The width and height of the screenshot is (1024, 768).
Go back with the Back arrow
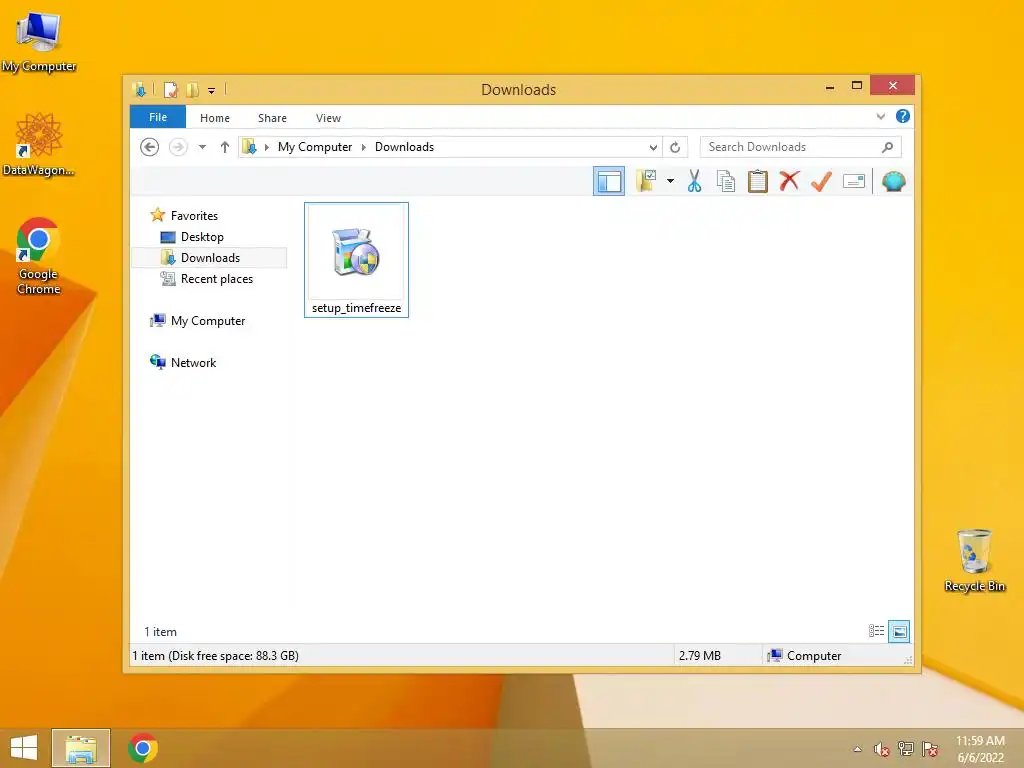(150, 147)
